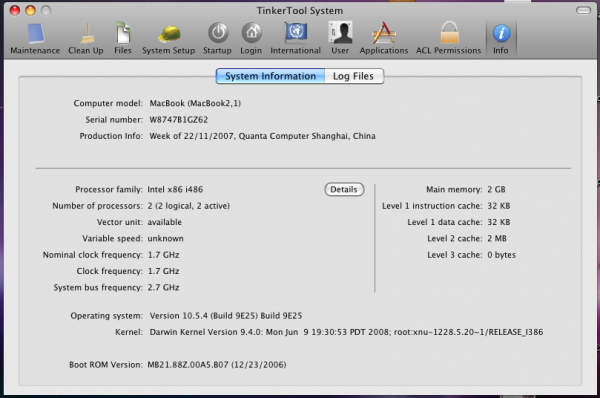
Task: Open the Login house pane
Action: (x=251, y=39)
